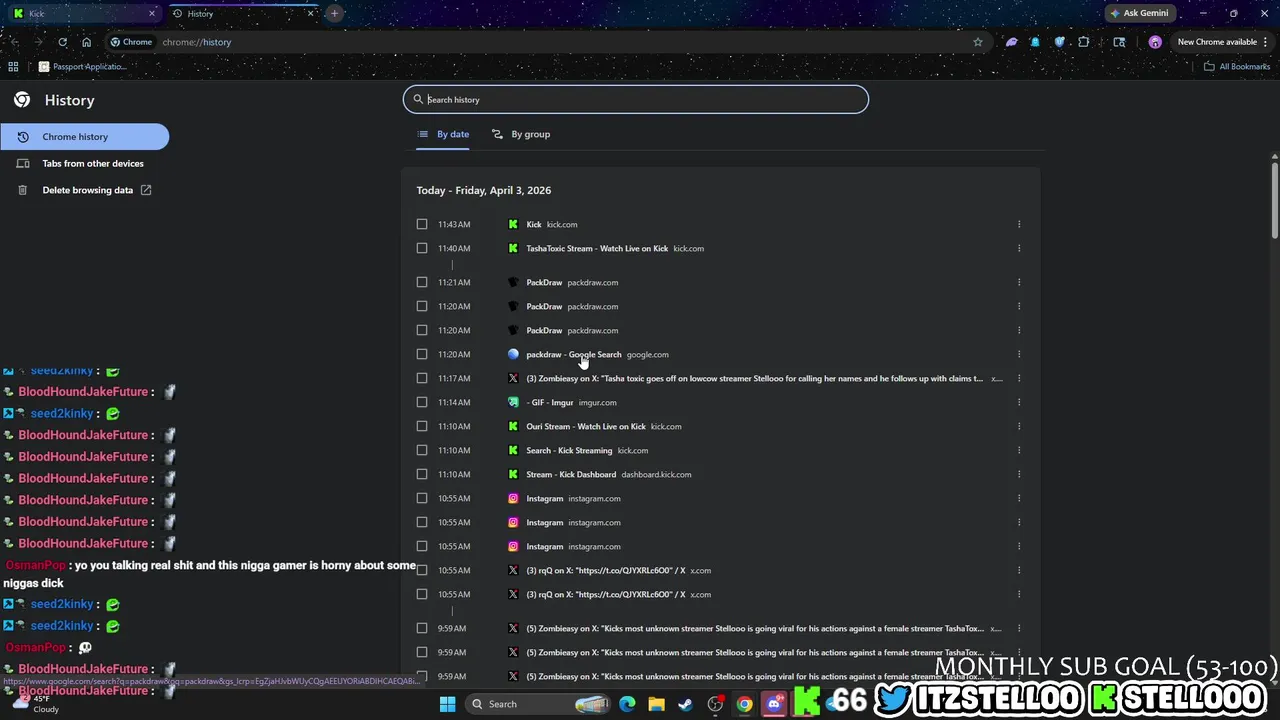Open the tab search icon in toolbar

point(1119,42)
